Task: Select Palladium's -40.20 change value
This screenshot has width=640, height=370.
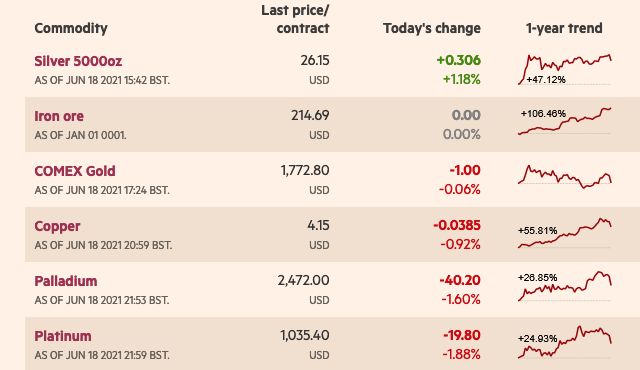Action: (460, 281)
